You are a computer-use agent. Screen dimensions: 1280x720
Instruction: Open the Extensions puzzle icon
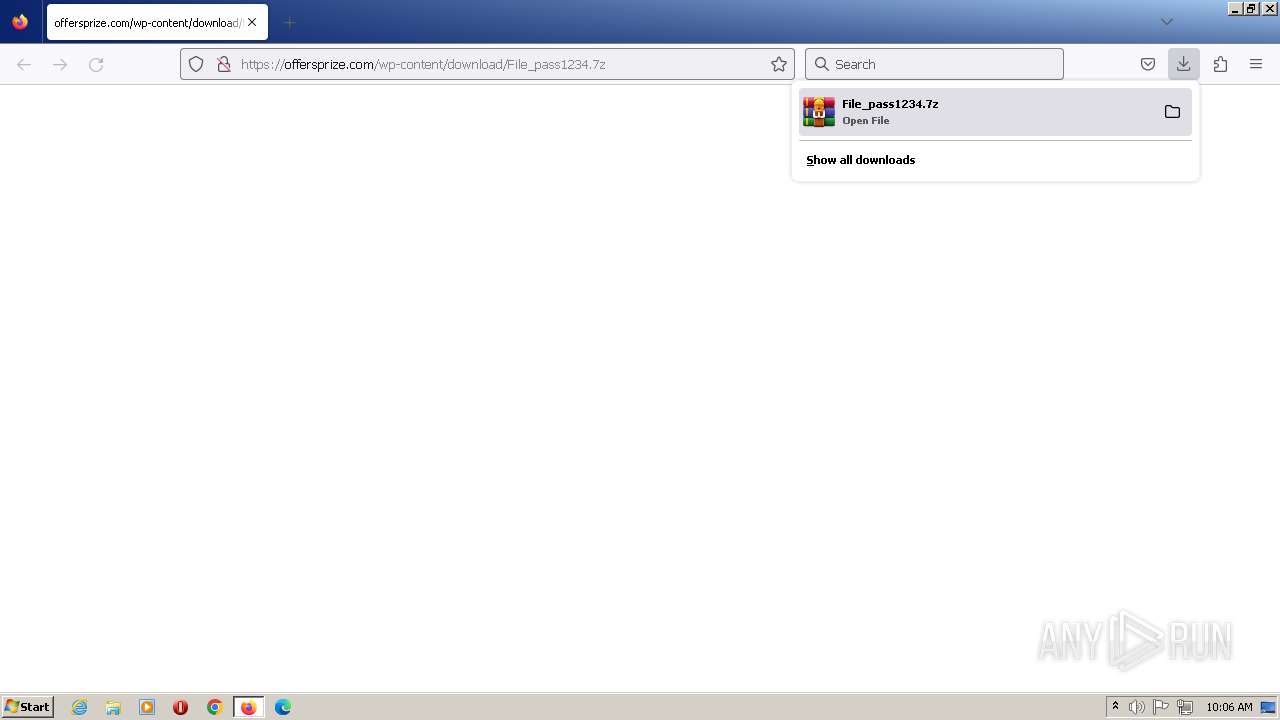(x=1220, y=64)
